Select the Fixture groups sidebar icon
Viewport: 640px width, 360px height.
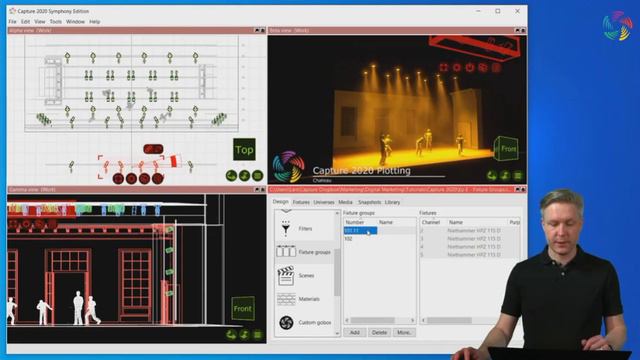point(286,251)
